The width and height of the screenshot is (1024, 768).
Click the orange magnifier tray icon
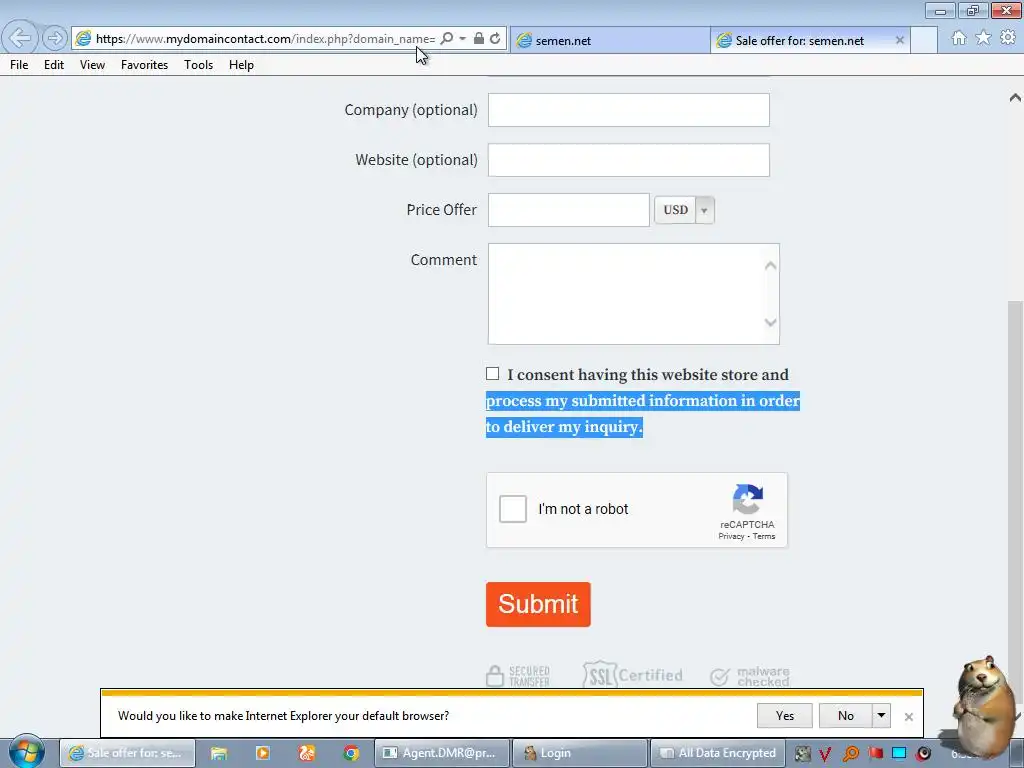(x=850, y=754)
